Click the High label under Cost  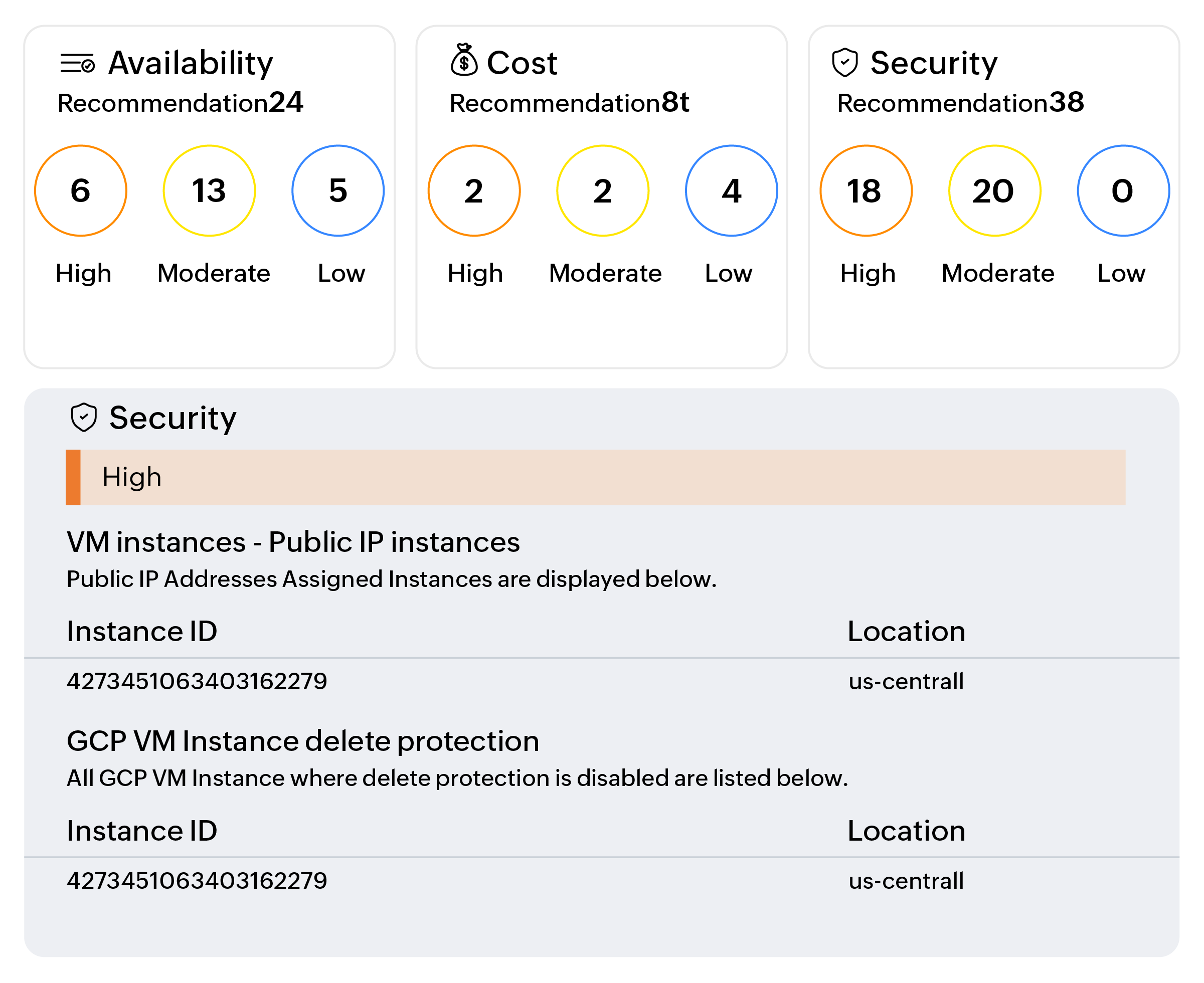475,274
